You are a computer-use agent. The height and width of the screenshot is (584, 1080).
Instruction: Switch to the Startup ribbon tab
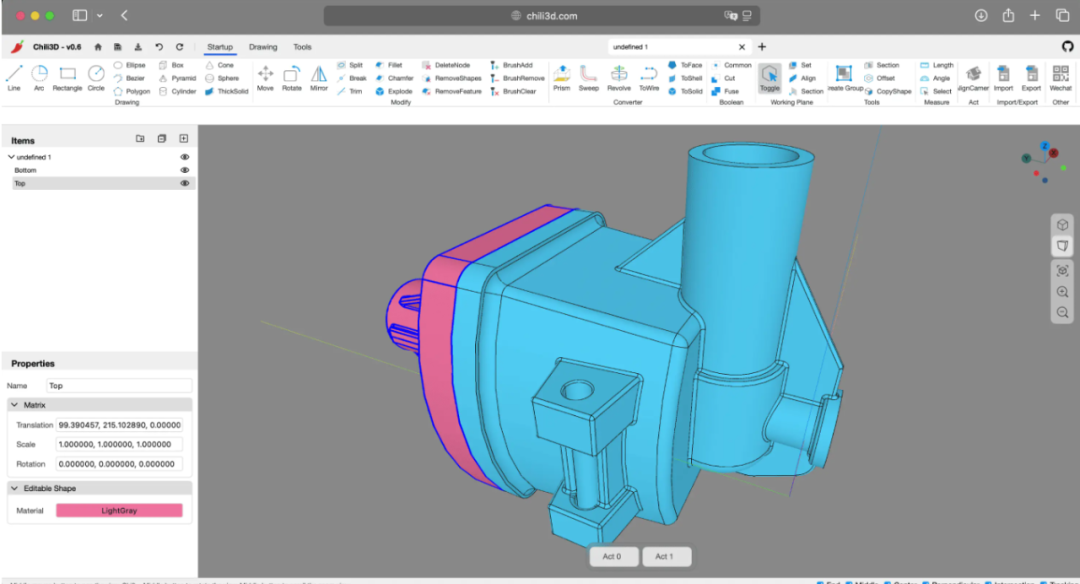[220, 47]
